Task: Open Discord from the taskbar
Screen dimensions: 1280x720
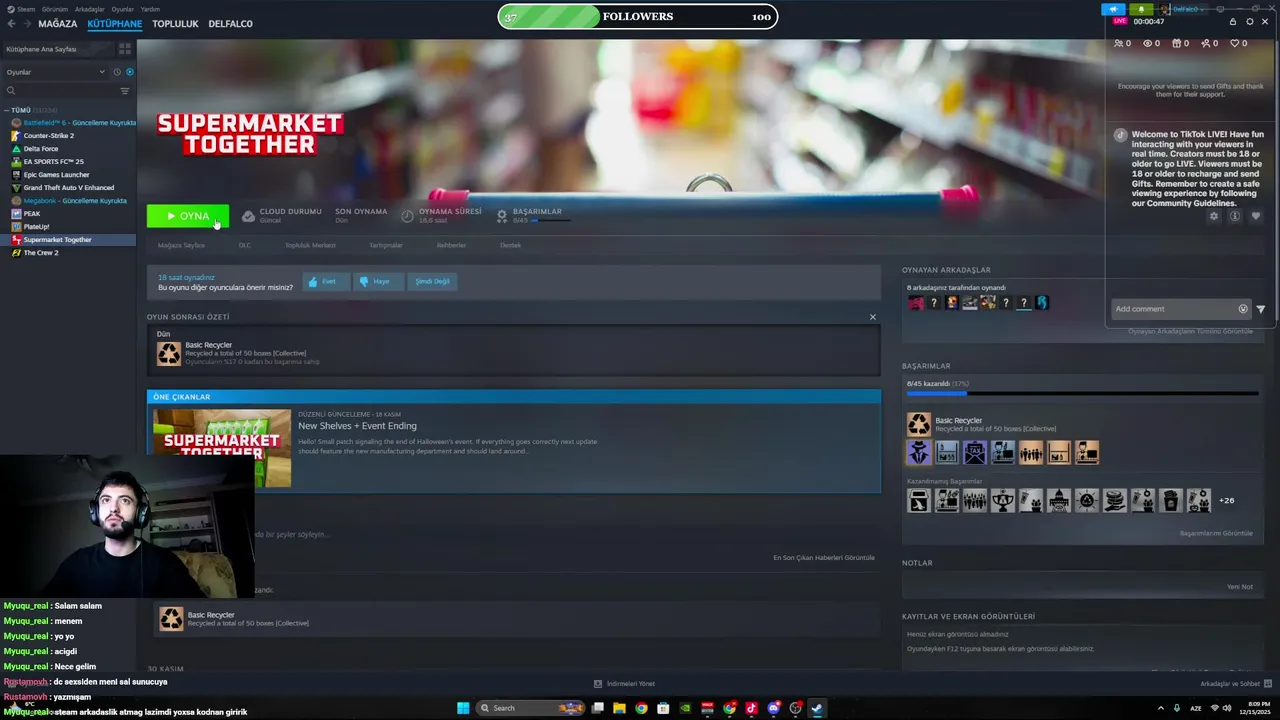Action: [773, 708]
